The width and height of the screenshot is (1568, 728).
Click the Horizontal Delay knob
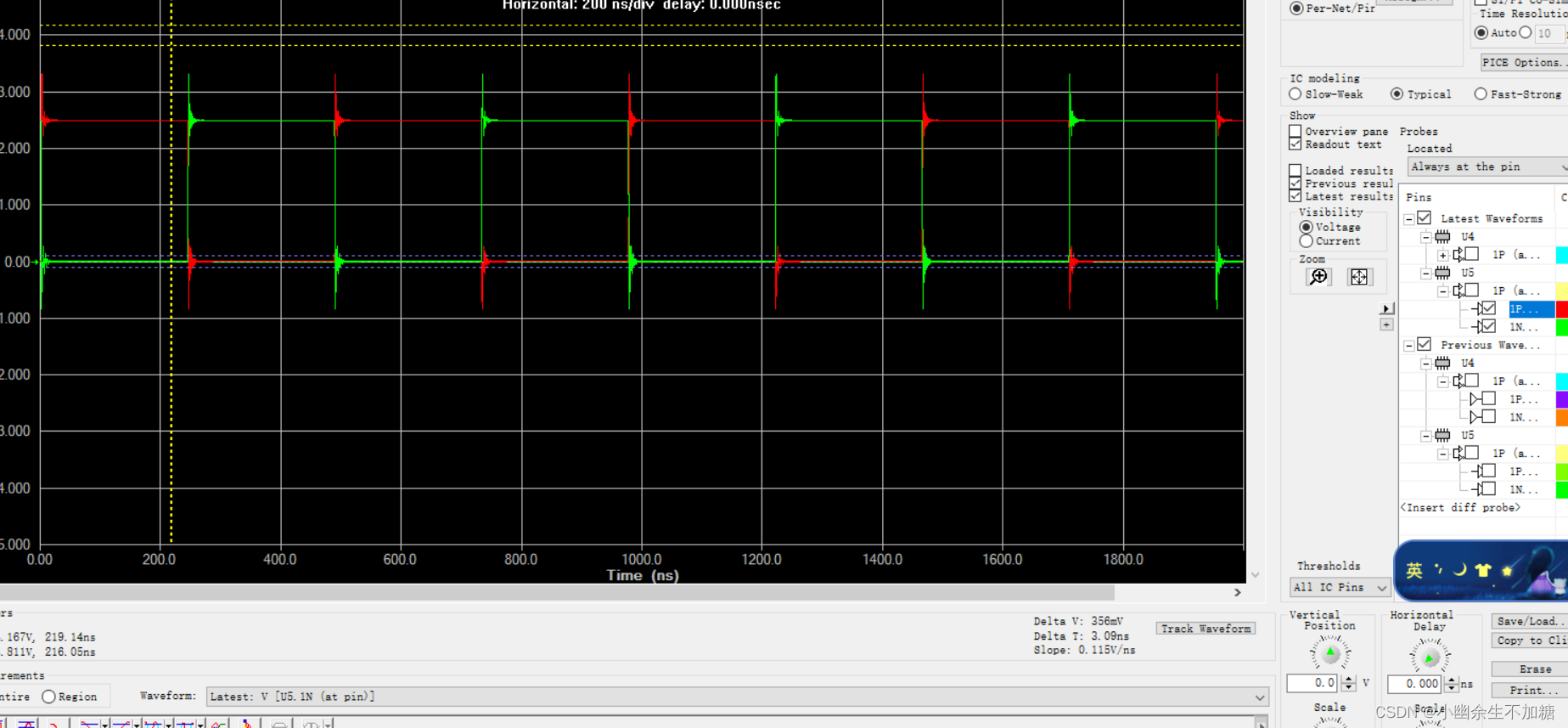point(1430,657)
